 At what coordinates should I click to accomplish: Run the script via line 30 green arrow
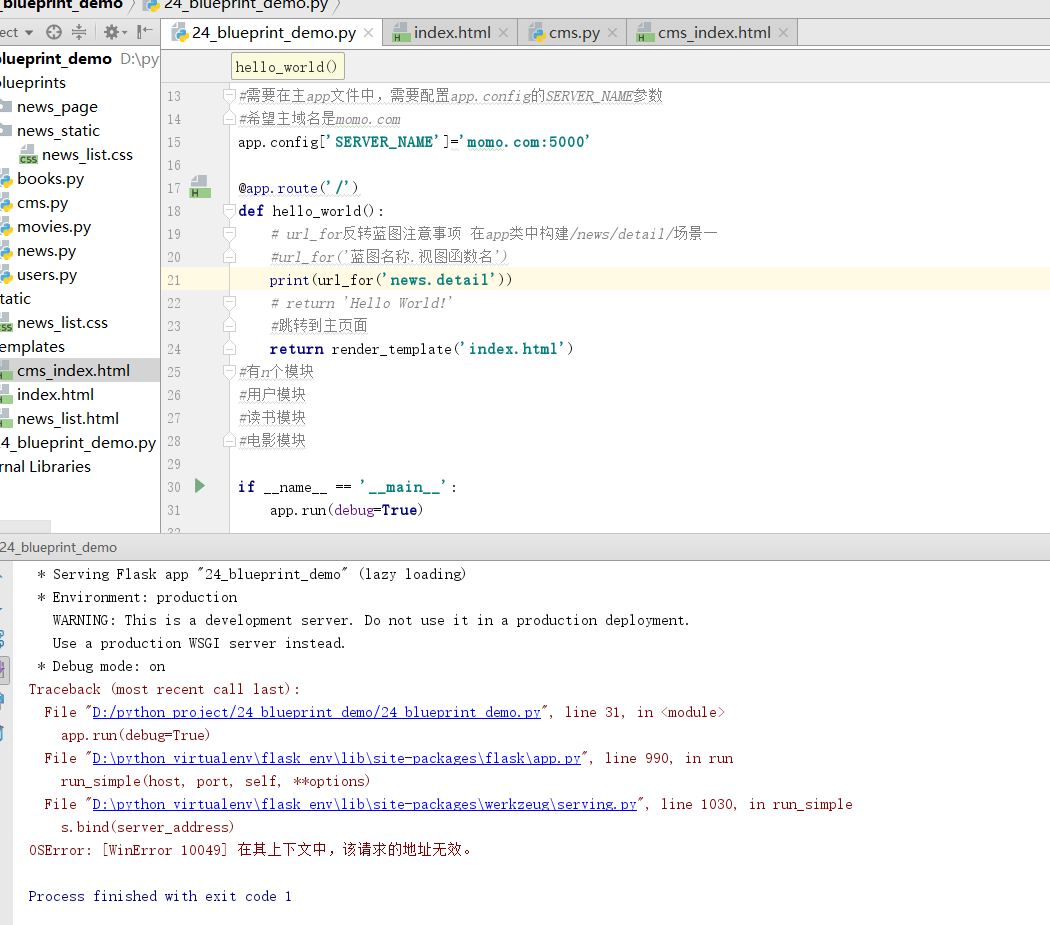click(x=200, y=486)
